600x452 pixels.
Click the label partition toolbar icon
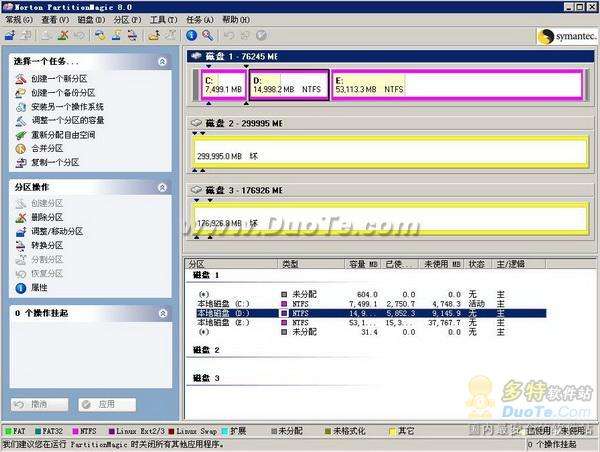click(x=100, y=35)
